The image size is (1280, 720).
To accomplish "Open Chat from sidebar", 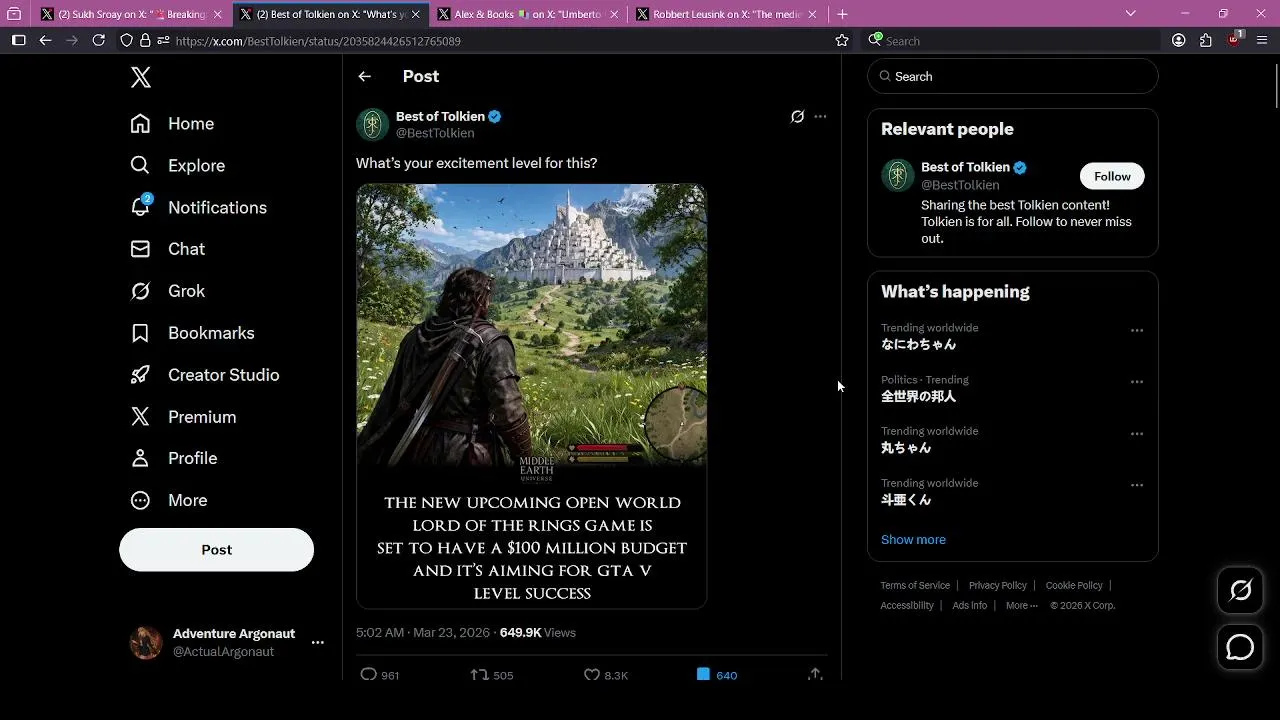I will click(167, 249).
